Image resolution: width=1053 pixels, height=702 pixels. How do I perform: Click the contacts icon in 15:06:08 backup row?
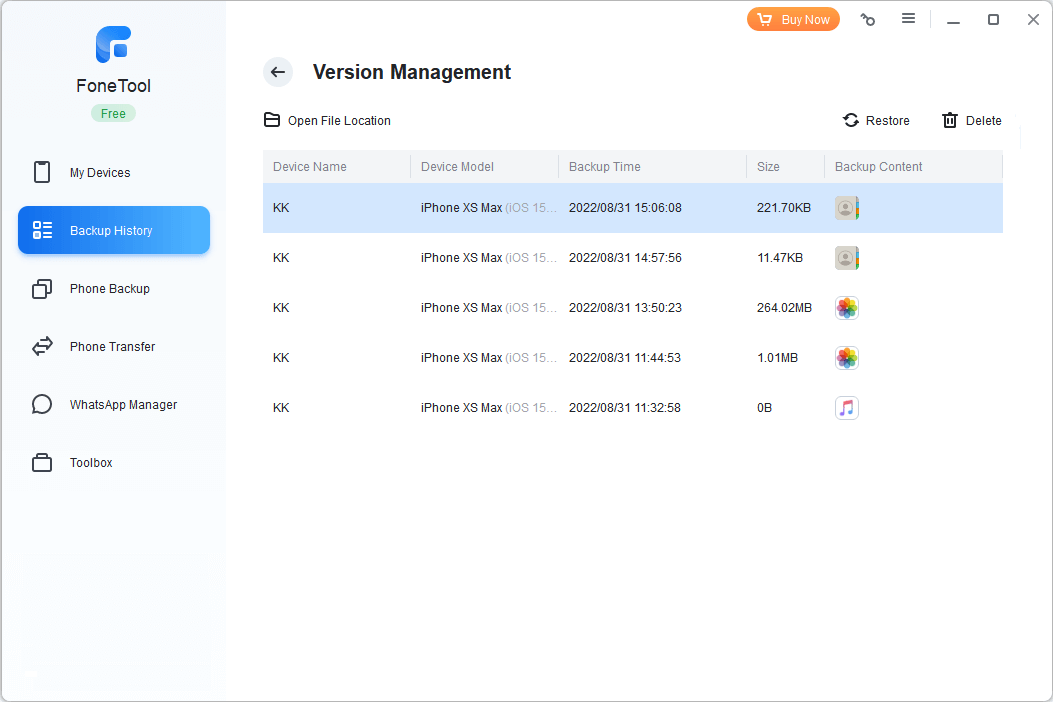847,208
